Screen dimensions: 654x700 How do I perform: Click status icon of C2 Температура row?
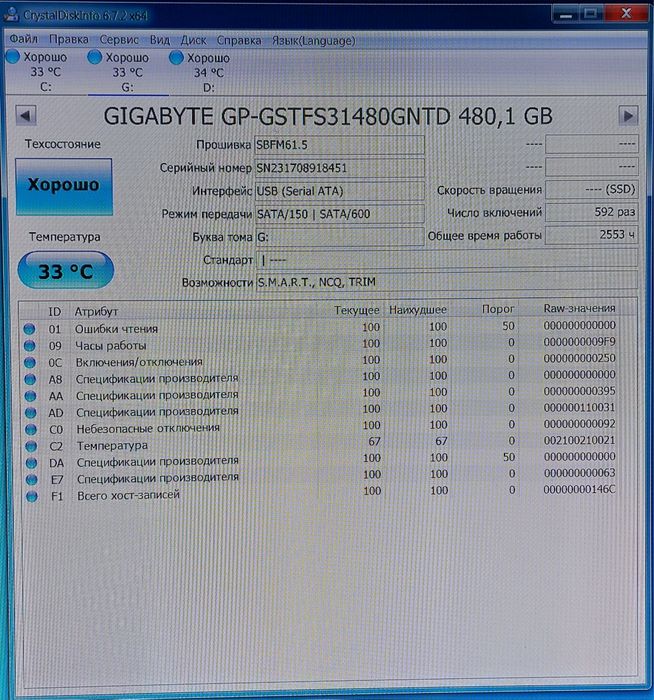click(31, 446)
